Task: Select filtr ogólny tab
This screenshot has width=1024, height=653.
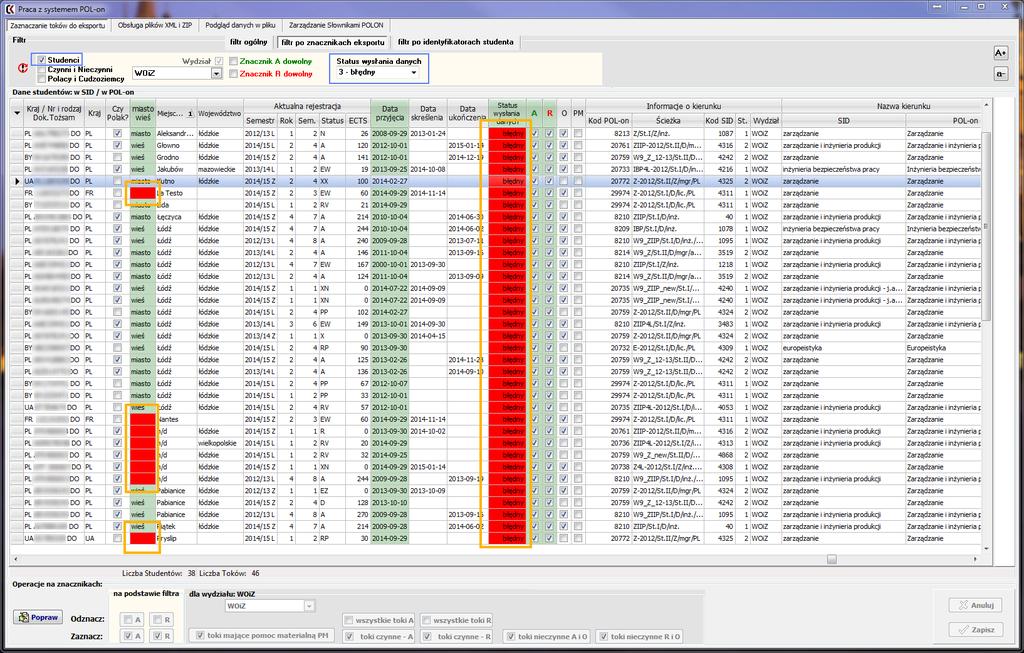Action: tap(249, 42)
